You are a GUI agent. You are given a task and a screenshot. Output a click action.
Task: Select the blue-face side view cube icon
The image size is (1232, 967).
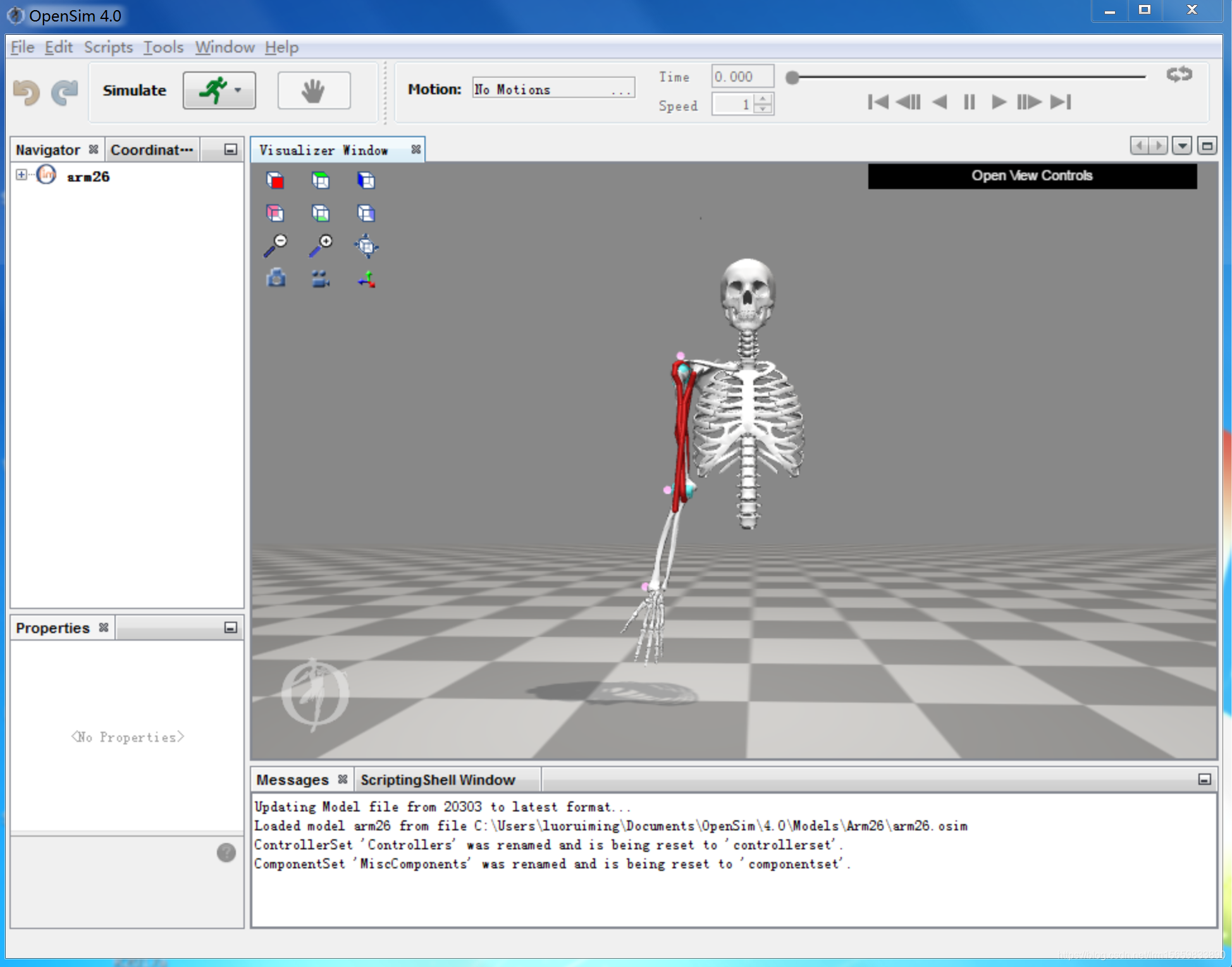366,180
